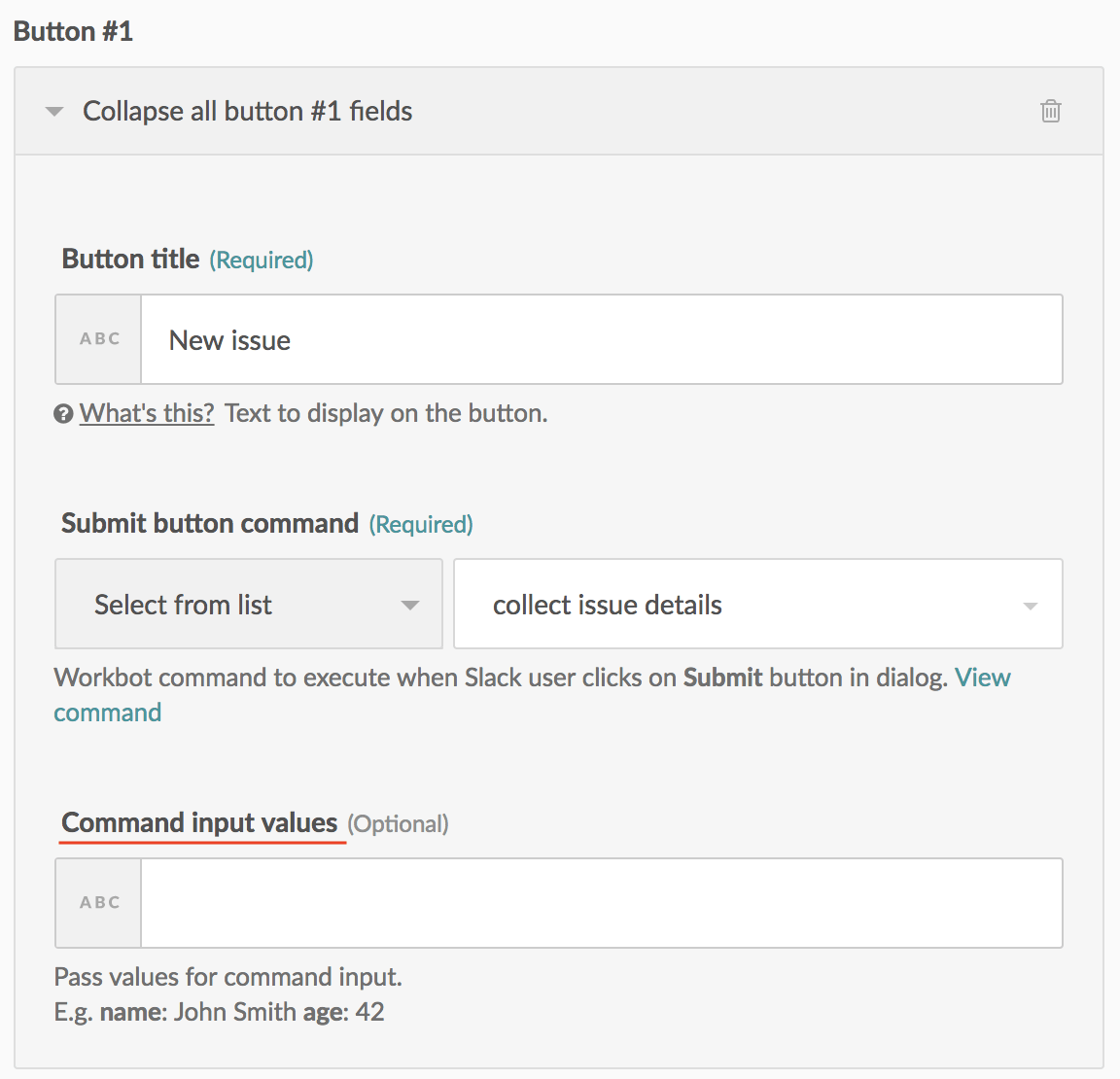Focus the empty Command input values field
The image size is (1120, 1079).
601,903
